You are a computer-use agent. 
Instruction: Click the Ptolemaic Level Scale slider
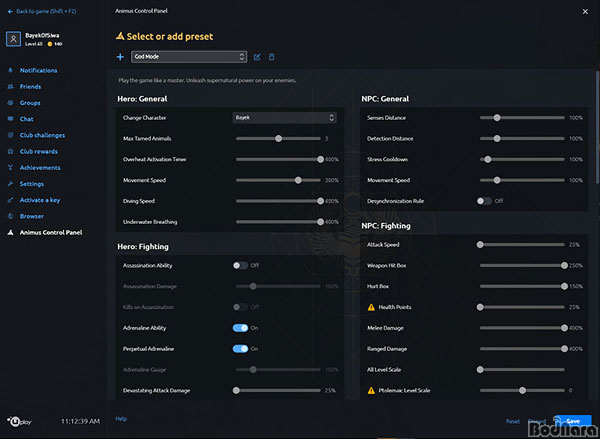pos(522,390)
